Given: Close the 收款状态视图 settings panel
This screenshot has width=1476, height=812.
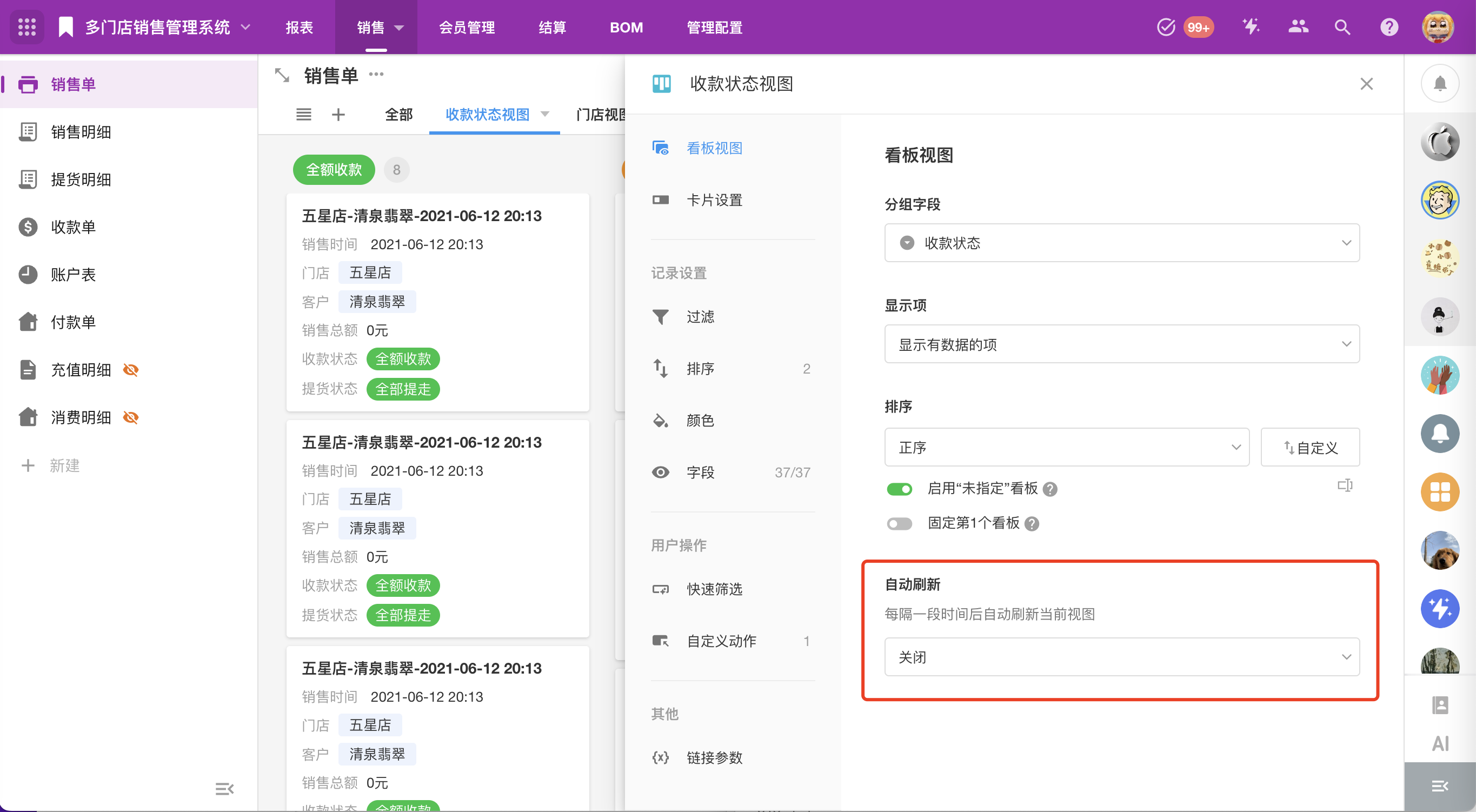Looking at the screenshot, I should tap(1367, 84).
